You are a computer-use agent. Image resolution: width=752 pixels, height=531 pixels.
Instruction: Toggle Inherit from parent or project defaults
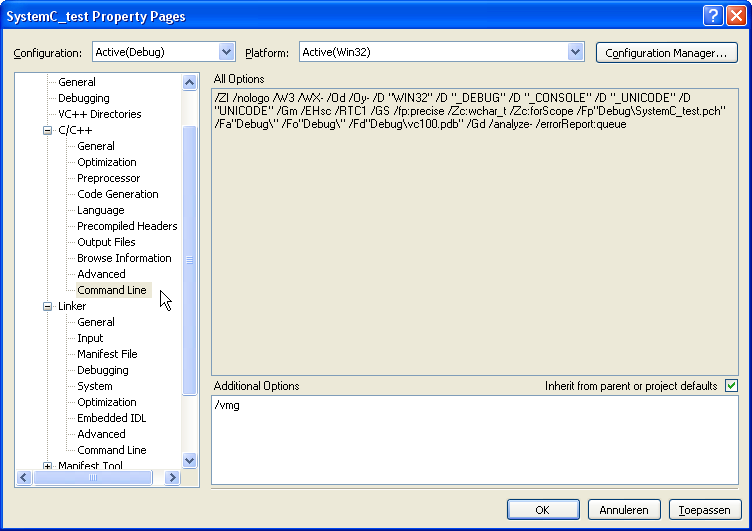731,386
